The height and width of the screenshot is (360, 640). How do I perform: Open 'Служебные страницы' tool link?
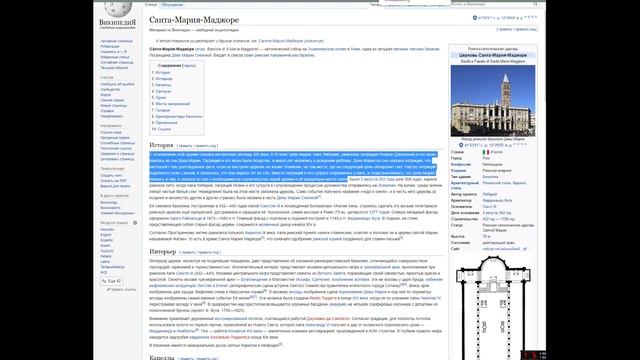pos(118,143)
